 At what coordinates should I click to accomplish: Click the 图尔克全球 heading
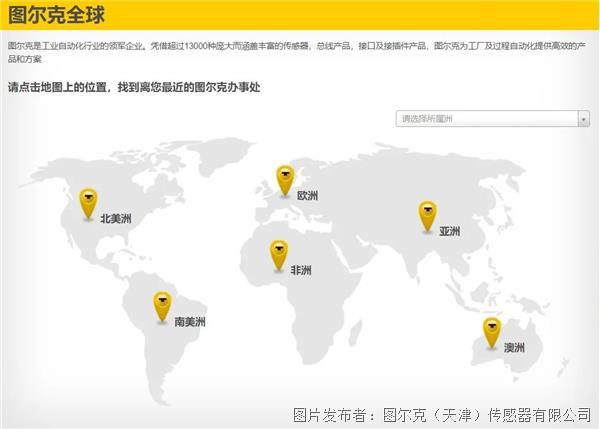pos(56,15)
